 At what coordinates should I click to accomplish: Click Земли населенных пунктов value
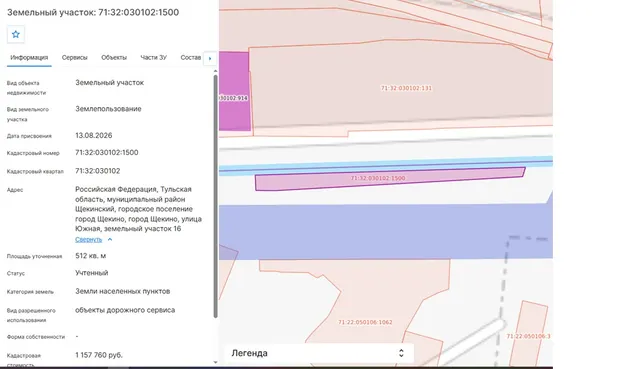122,291
